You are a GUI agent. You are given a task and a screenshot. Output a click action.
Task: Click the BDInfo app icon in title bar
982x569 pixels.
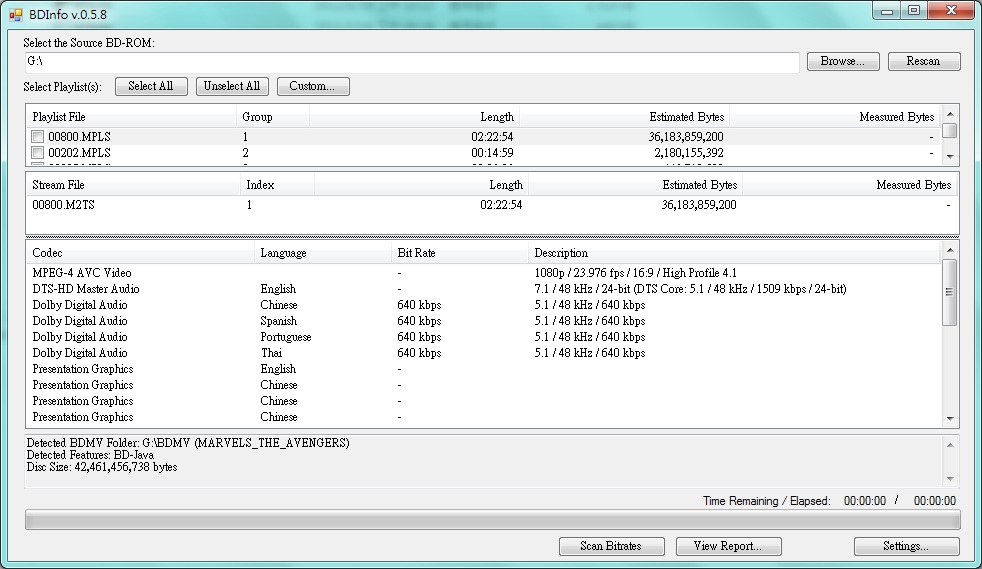(x=16, y=14)
